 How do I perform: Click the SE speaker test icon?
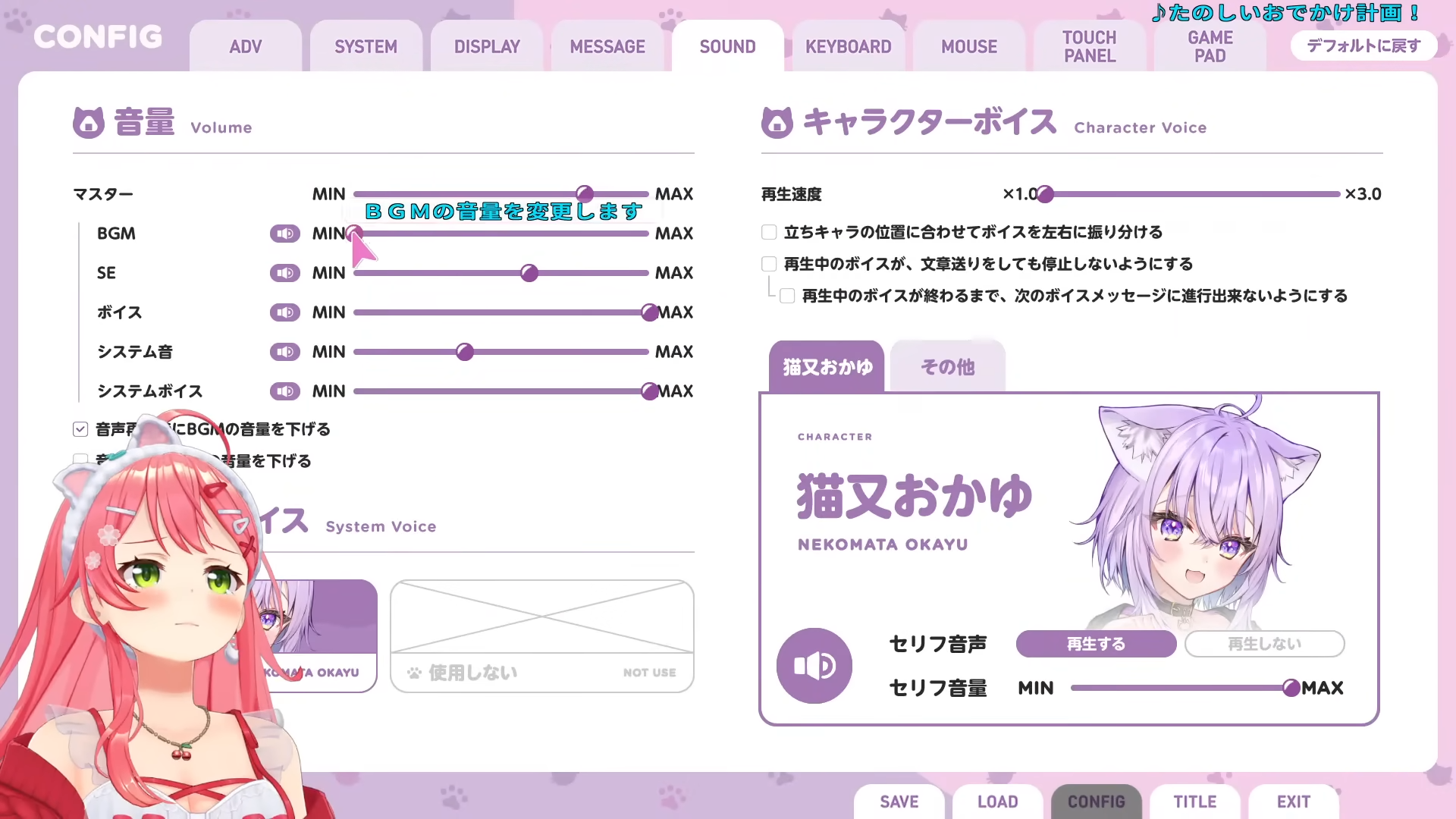(x=285, y=273)
